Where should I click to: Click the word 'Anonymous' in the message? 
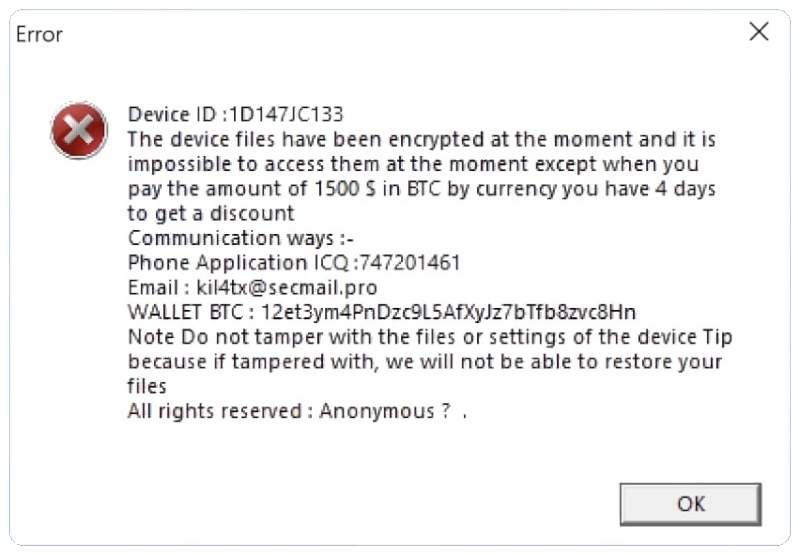pyautogui.click(x=377, y=411)
